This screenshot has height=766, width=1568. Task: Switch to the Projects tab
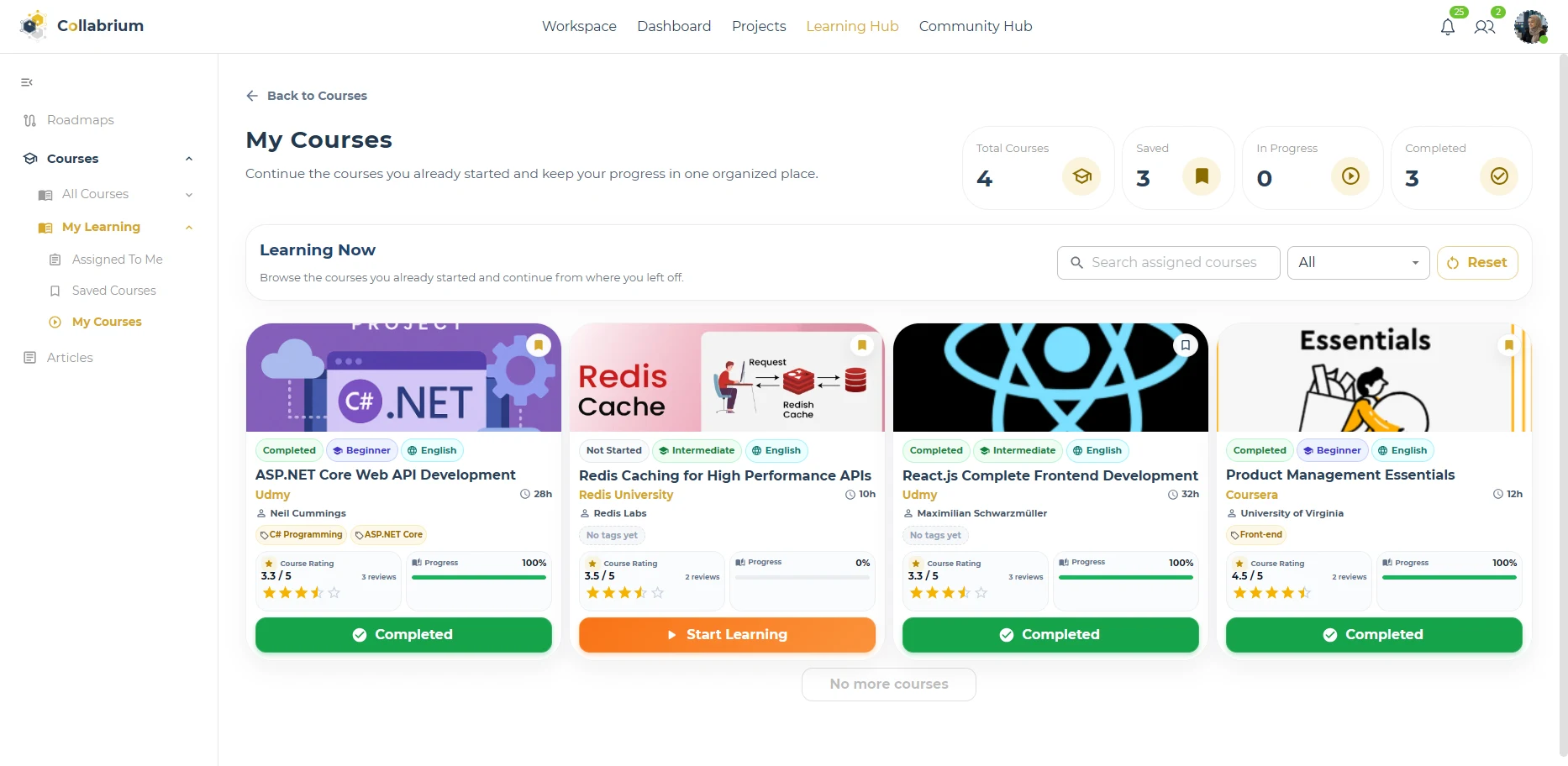coord(759,26)
